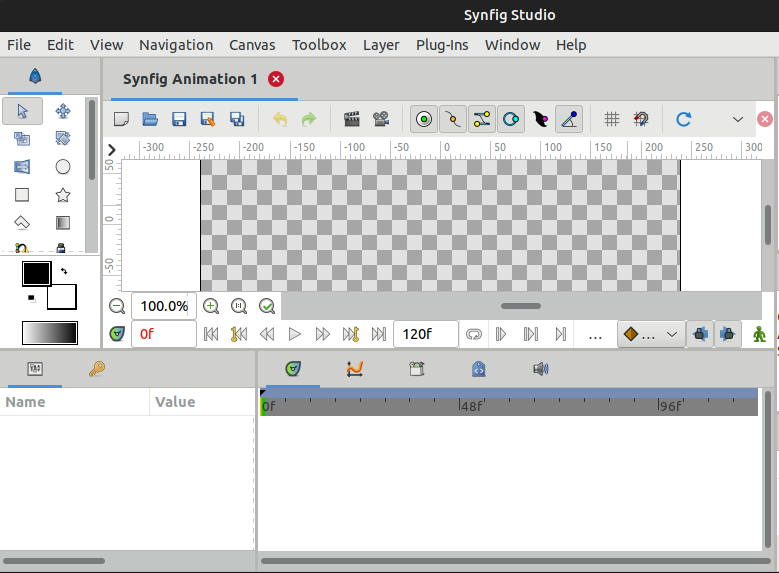Save the current file
This screenshot has height=573, width=779.
179,119
